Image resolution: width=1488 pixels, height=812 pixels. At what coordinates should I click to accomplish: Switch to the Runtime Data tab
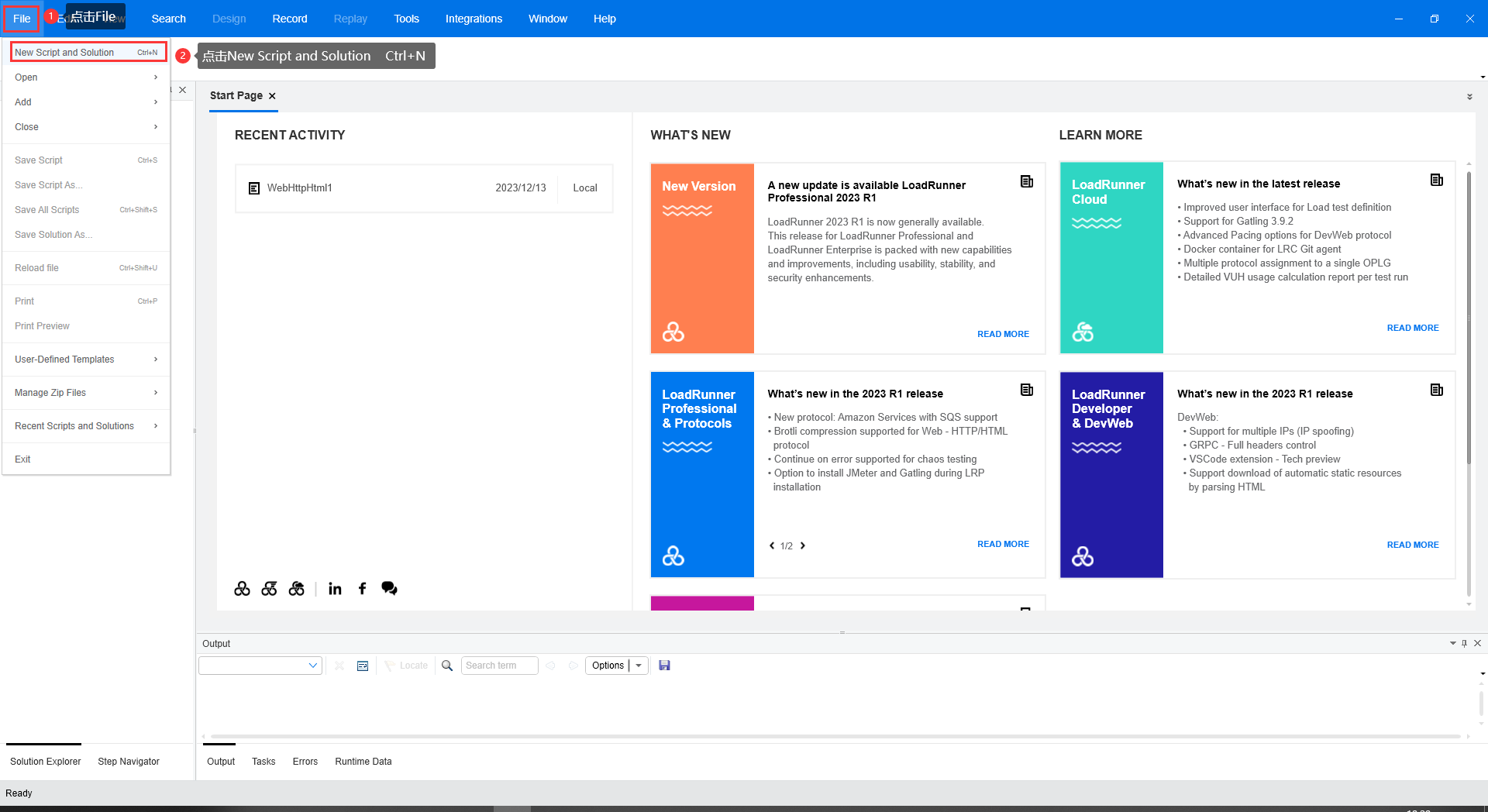(363, 762)
